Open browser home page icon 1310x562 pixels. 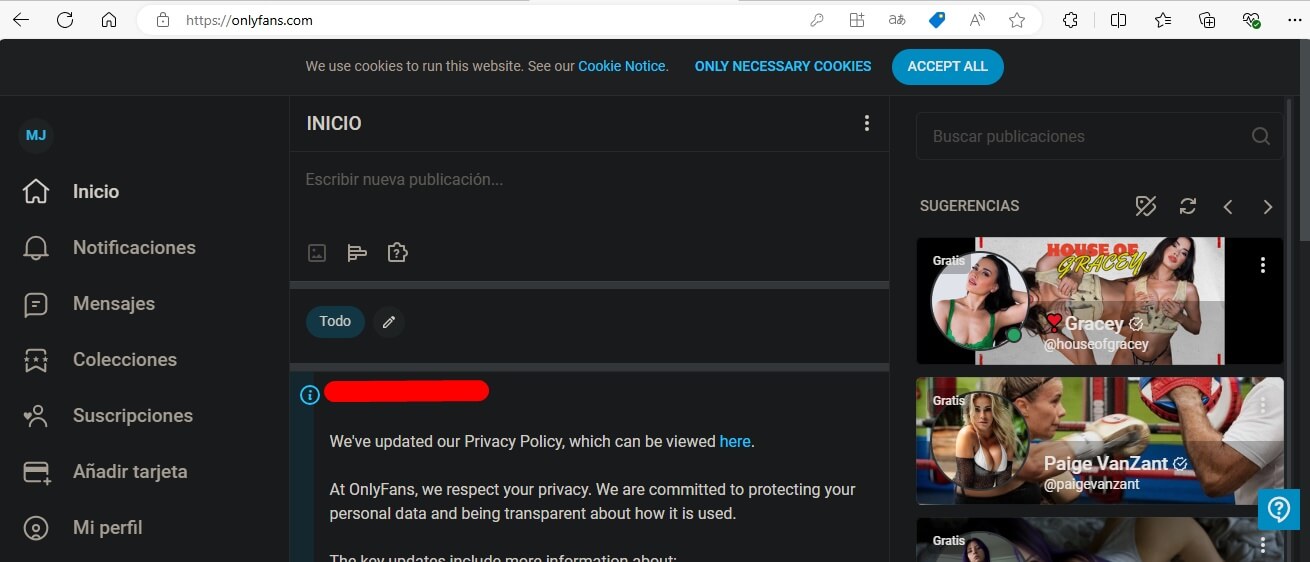pyautogui.click(x=109, y=20)
